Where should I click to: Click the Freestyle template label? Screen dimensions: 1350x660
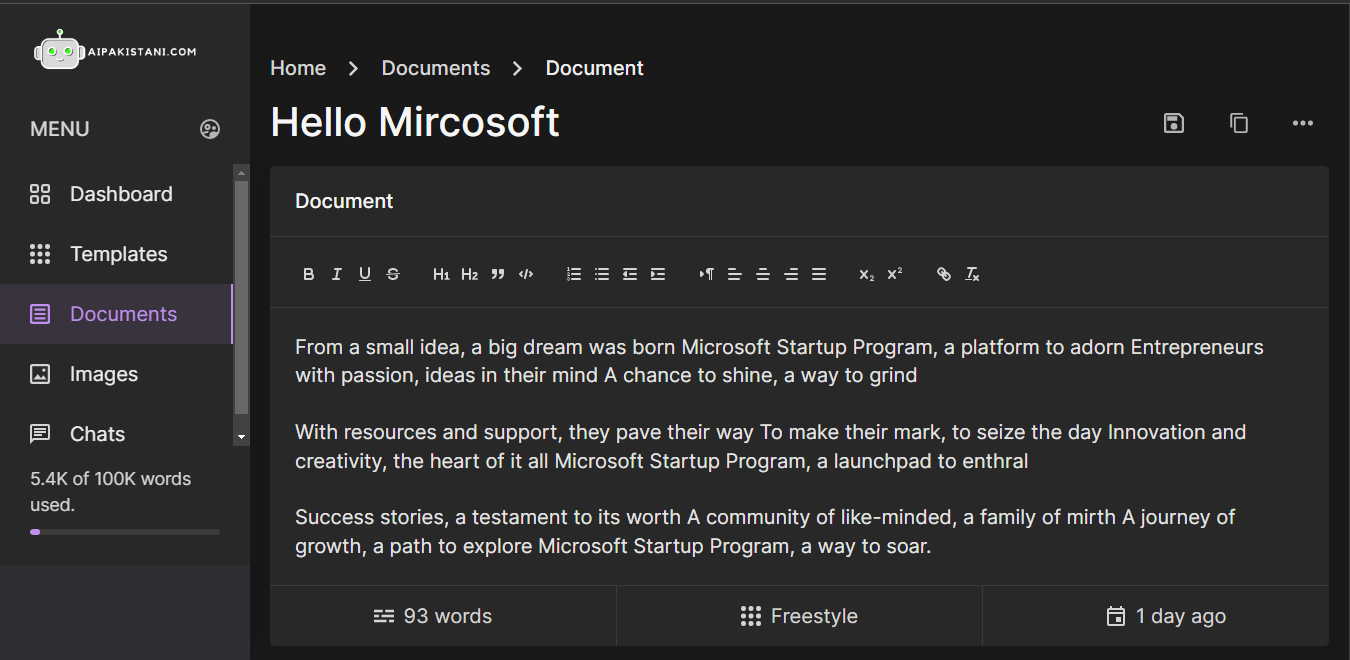pos(799,616)
